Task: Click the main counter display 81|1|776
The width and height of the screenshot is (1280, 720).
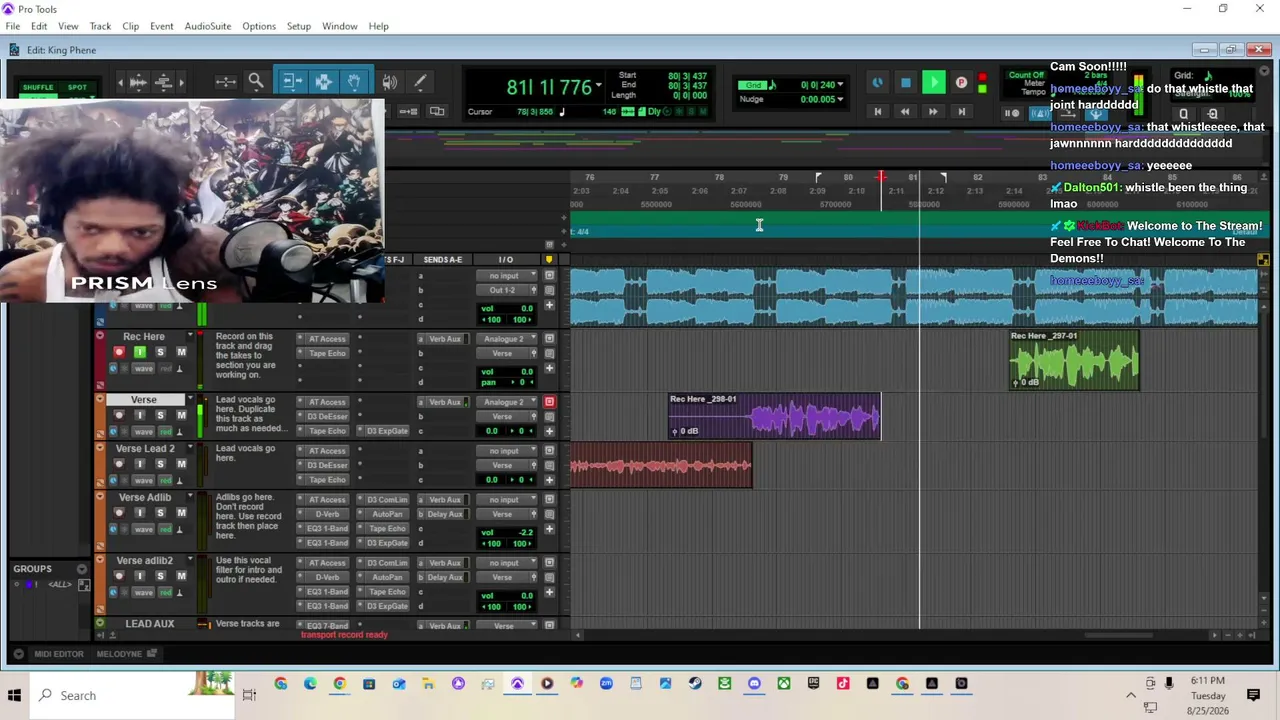Action: [x=549, y=88]
